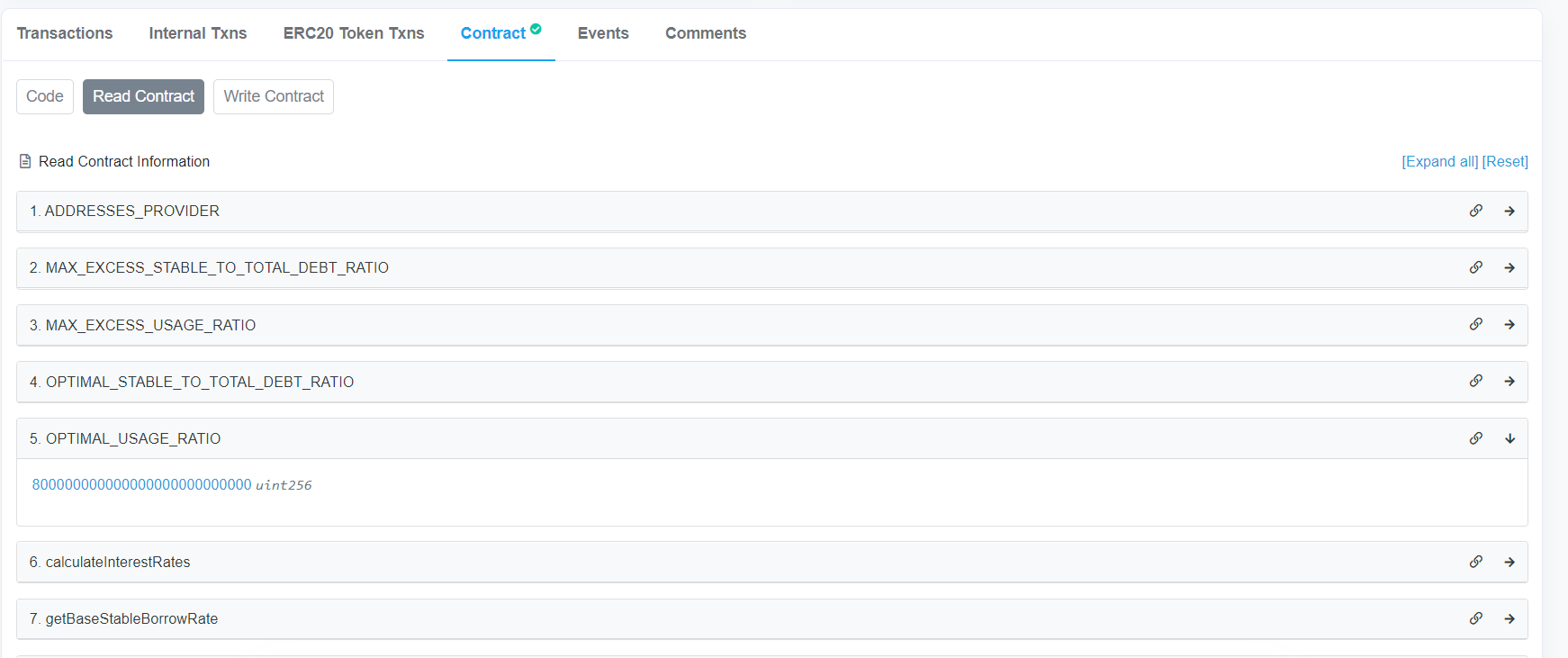The image size is (1568, 658).
Task: Click the document icon beside Read Contract Information
Action: 25,161
